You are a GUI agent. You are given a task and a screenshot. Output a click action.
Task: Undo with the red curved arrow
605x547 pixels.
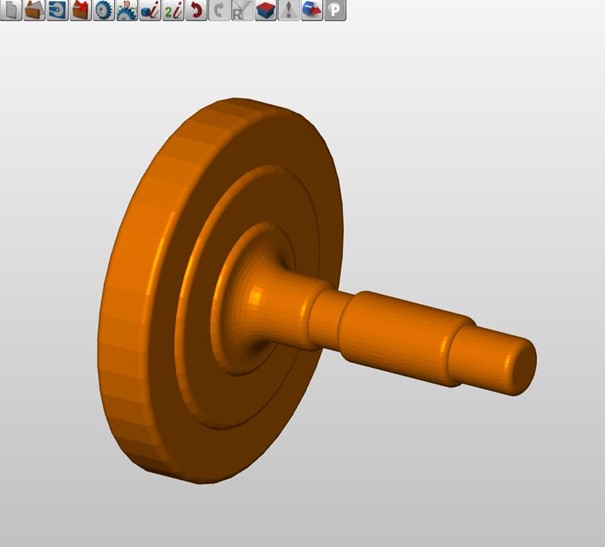(196, 12)
